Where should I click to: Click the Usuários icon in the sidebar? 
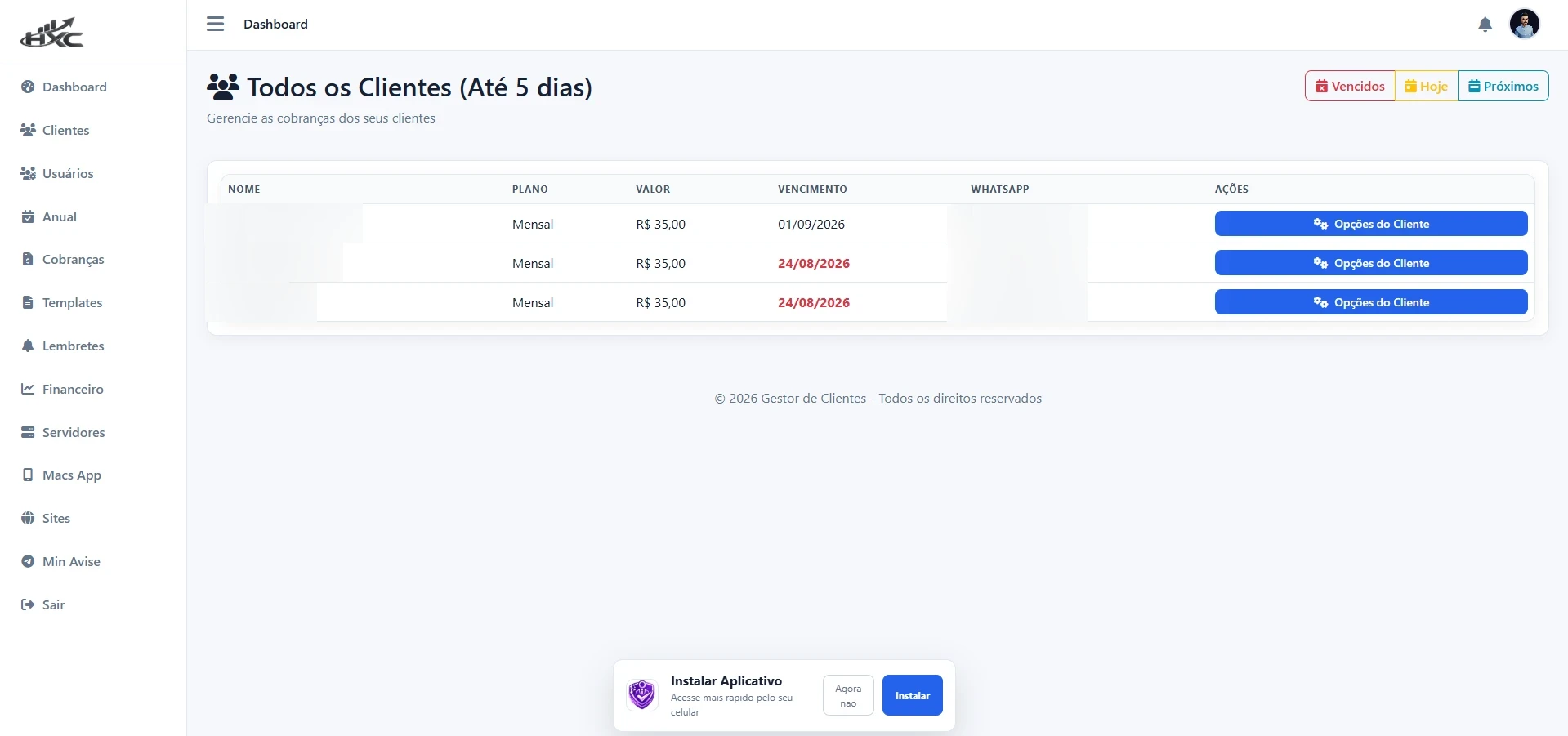pos(28,173)
